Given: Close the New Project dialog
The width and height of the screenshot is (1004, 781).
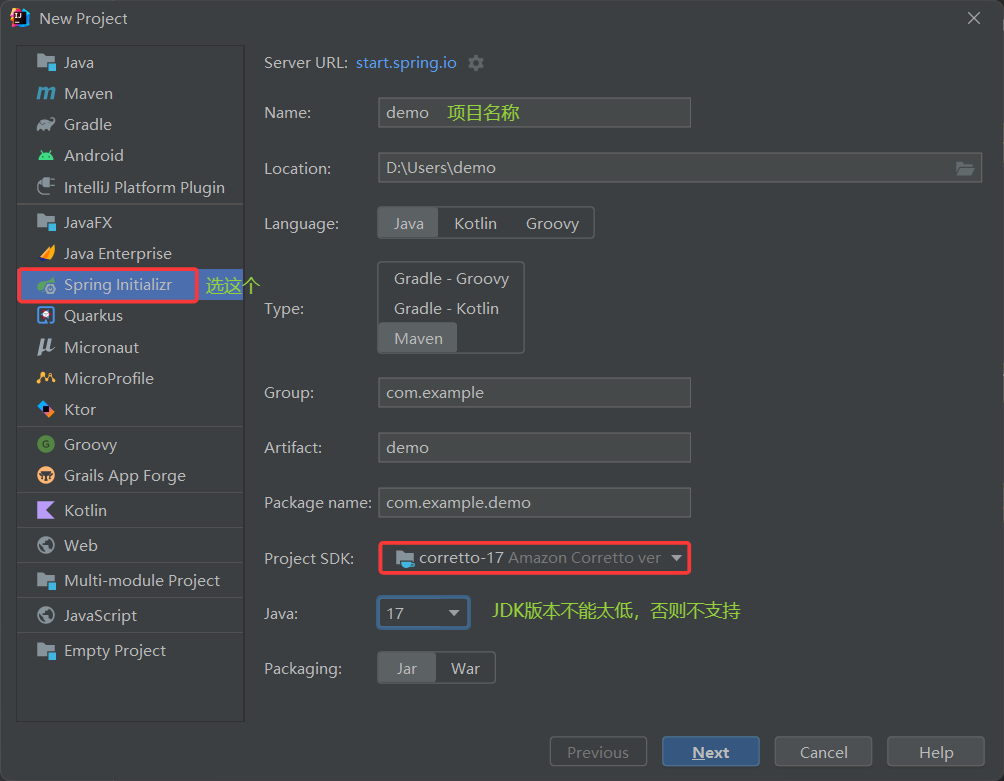Looking at the screenshot, I should [x=974, y=18].
